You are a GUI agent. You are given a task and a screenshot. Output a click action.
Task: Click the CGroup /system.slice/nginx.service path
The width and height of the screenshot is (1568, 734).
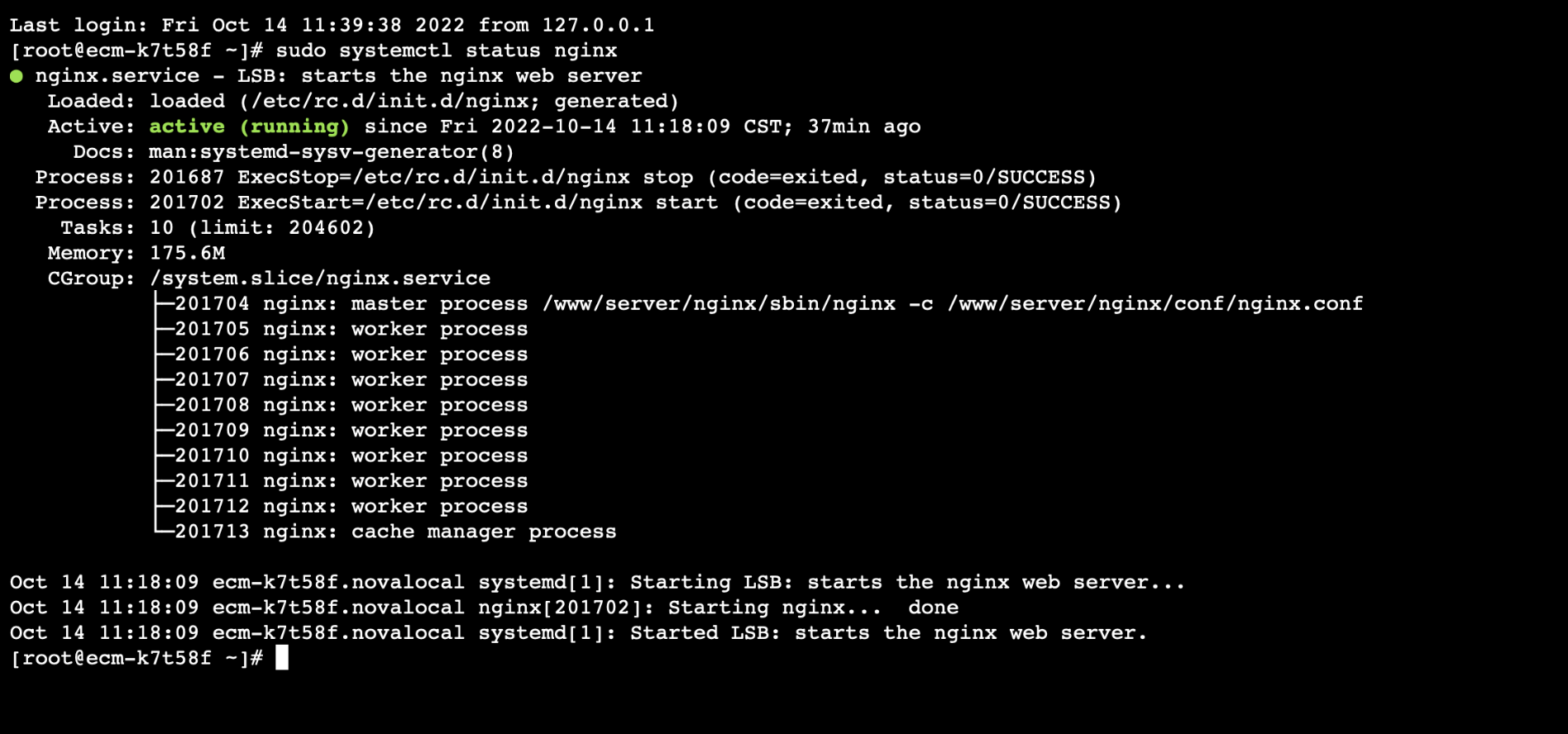pos(320,279)
